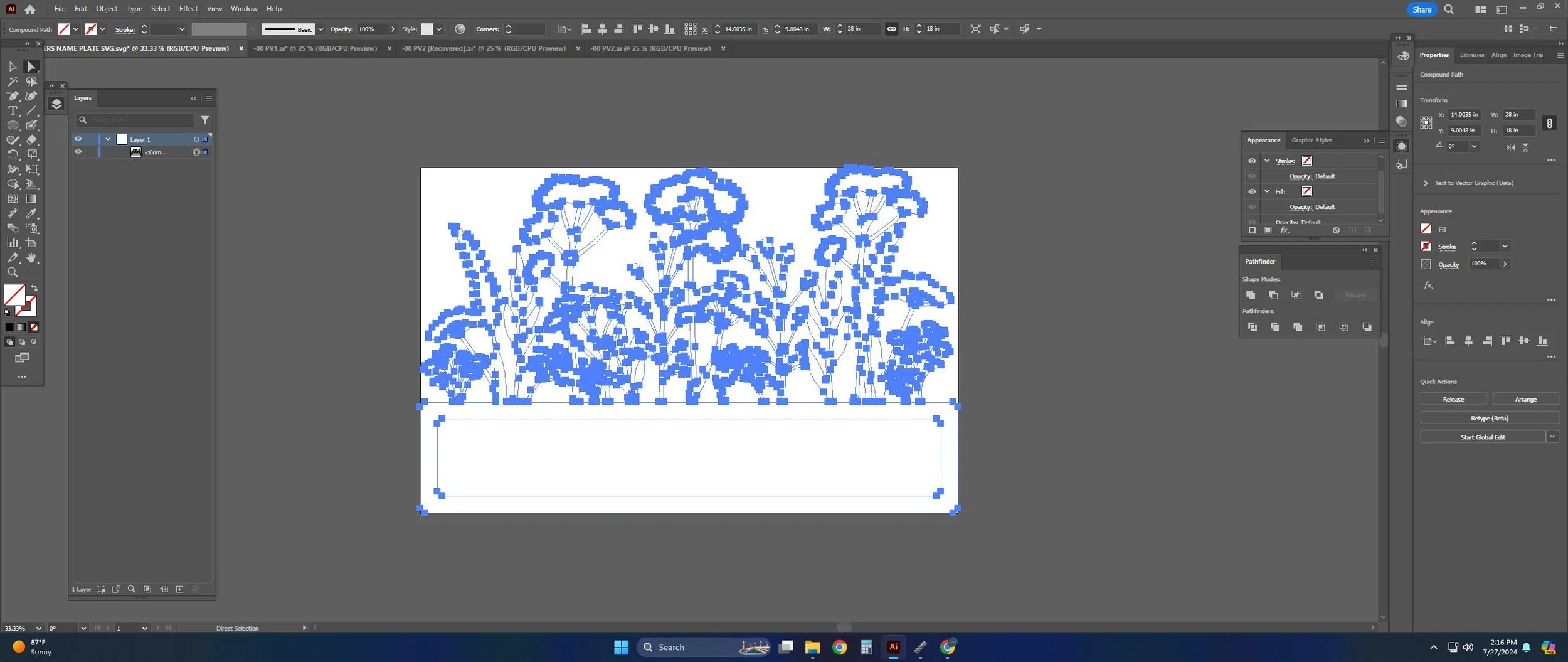Open the zoom level dropdown
1568x662 pixels.
(38, 628)
